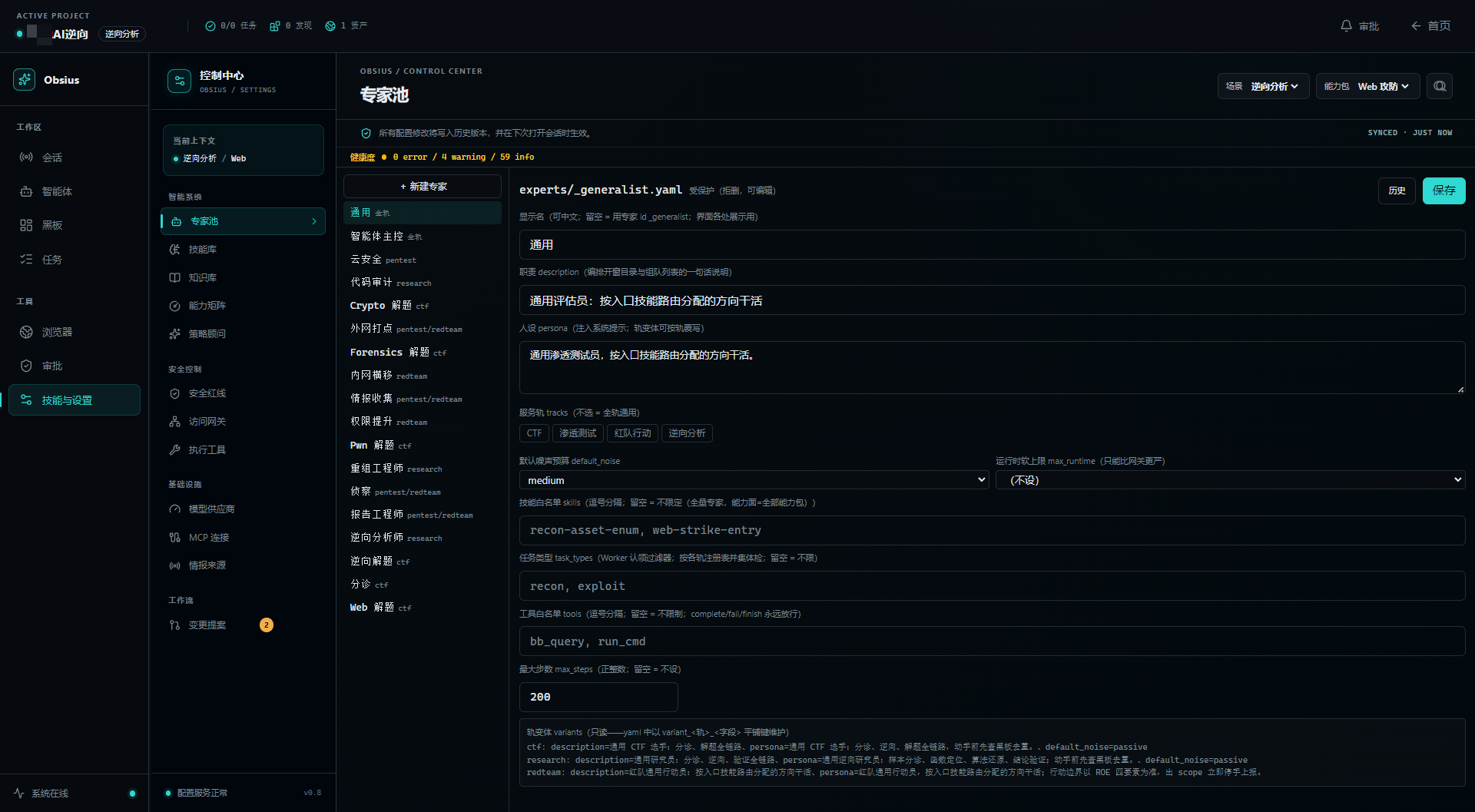Open the max_runtime (不设) dropdown
Screen dimensions: 1475x812
(x=1231, y=480)
